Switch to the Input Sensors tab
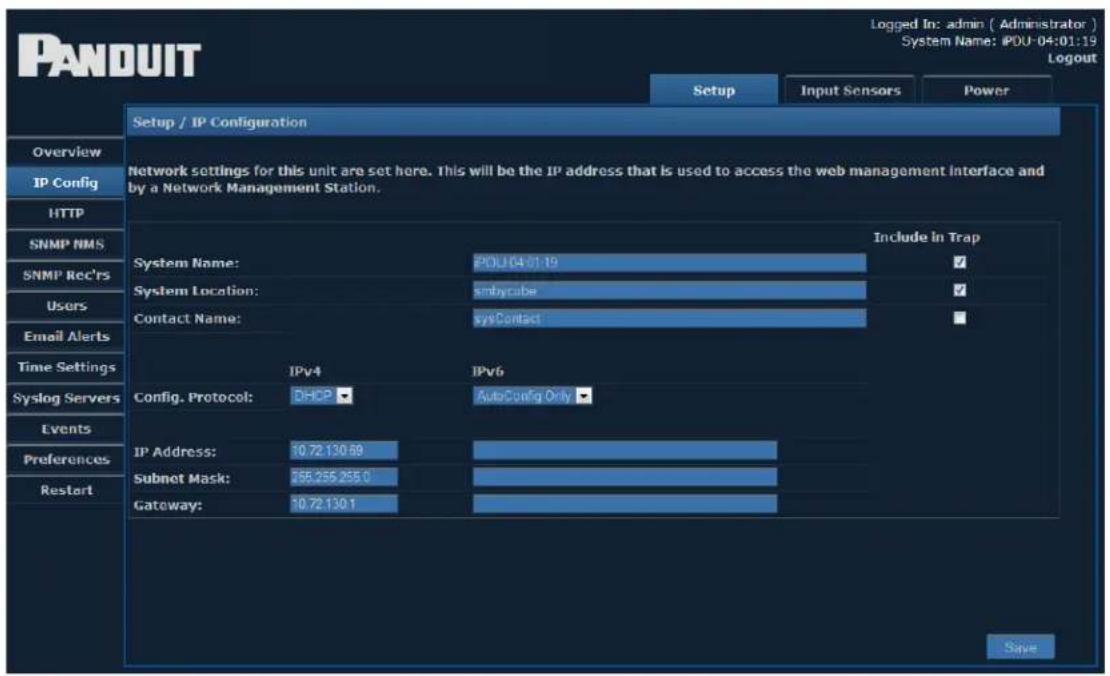Image resolution: width=1110 pixels, height=676 pixels. [850, 90]
